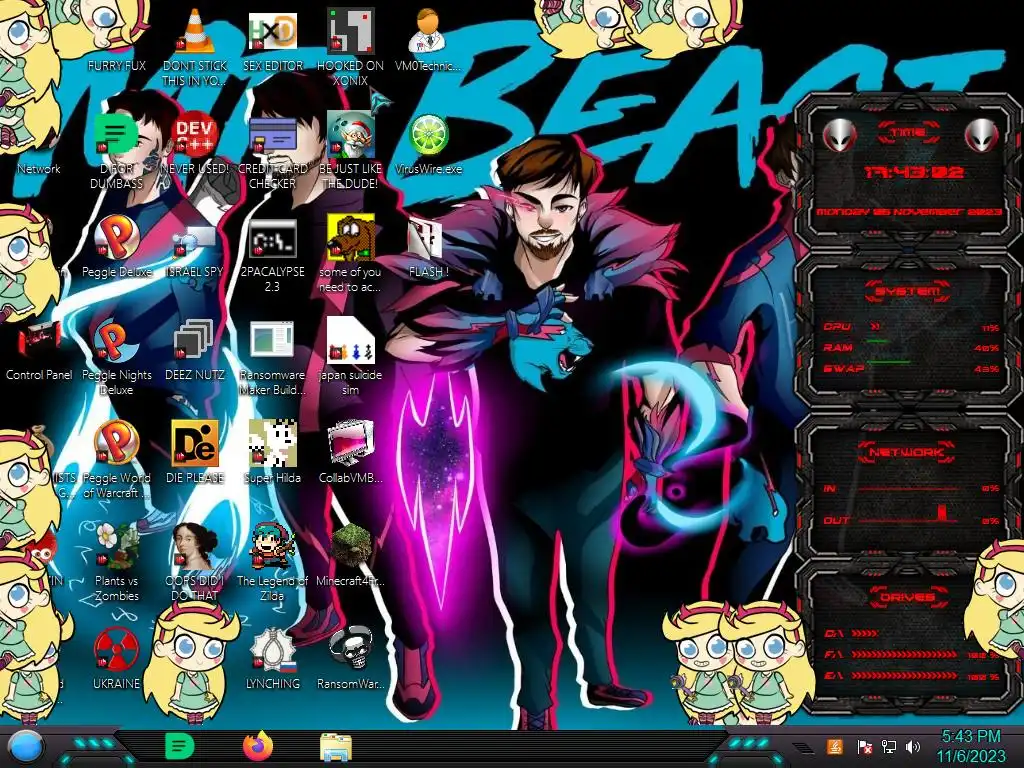Launch Peggle World of Warcraft shortcut
The width and height of the screenshot is (1024, 768).
coord(116,444)
